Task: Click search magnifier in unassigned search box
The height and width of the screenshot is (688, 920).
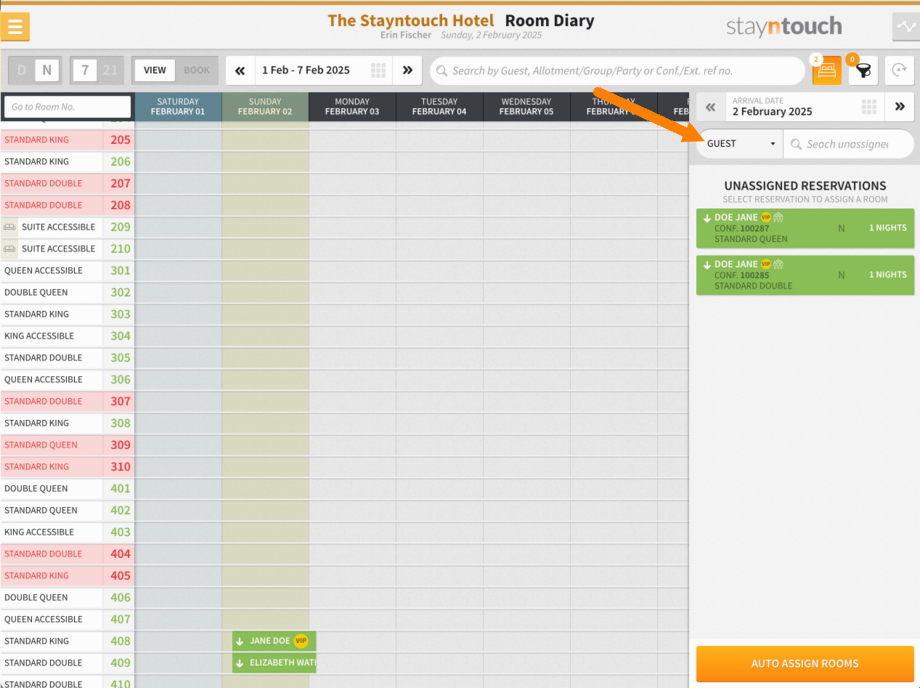Action: click(796, 144)
